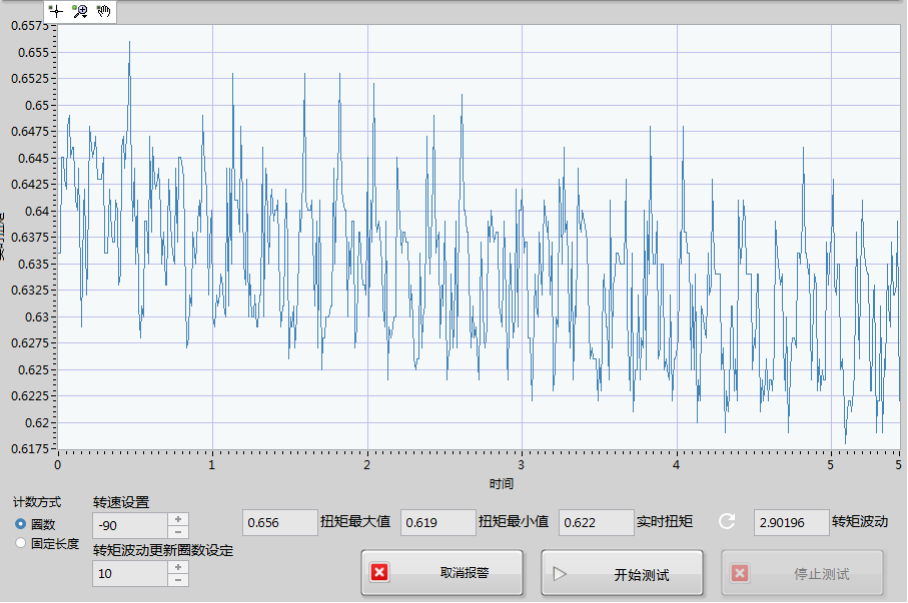Click the 扭矩最大值 field showing 0.656

[x=280, y=522]
